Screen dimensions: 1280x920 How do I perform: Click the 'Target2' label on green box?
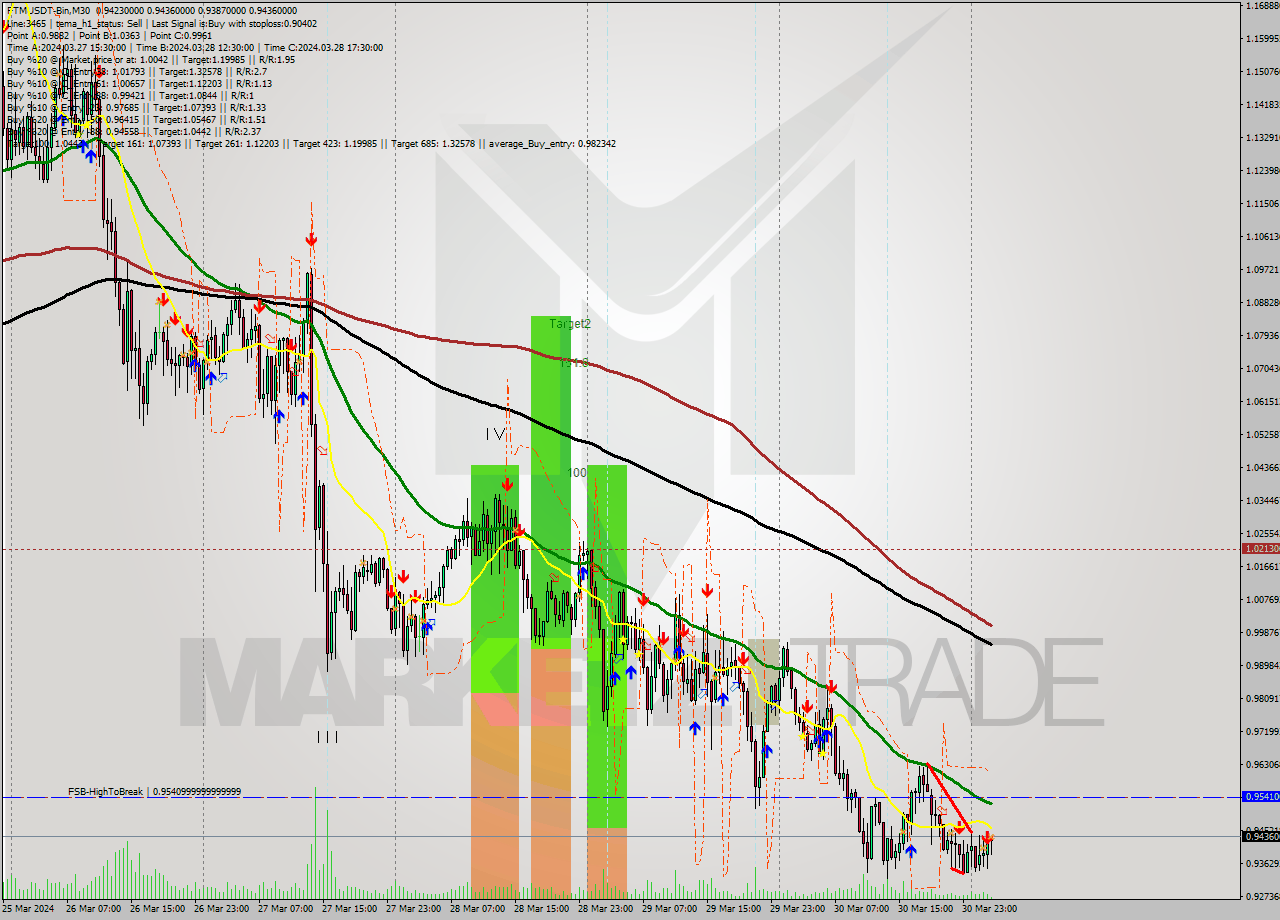(x=570, y=324)
